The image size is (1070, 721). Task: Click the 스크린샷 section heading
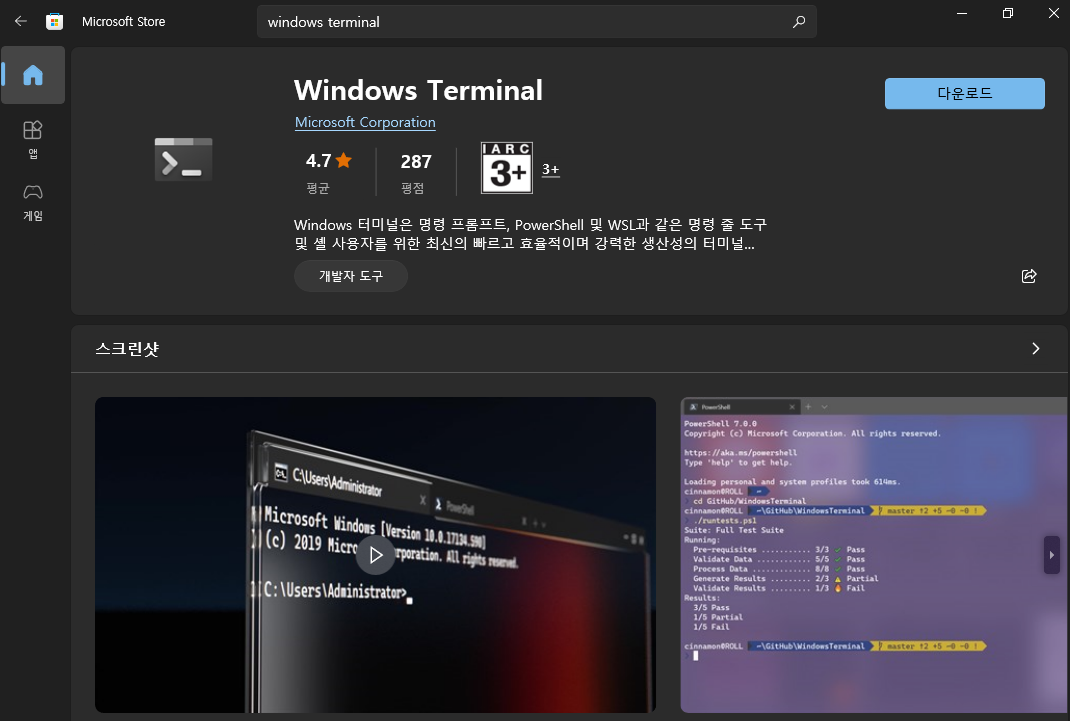click(x=127, y=349)
